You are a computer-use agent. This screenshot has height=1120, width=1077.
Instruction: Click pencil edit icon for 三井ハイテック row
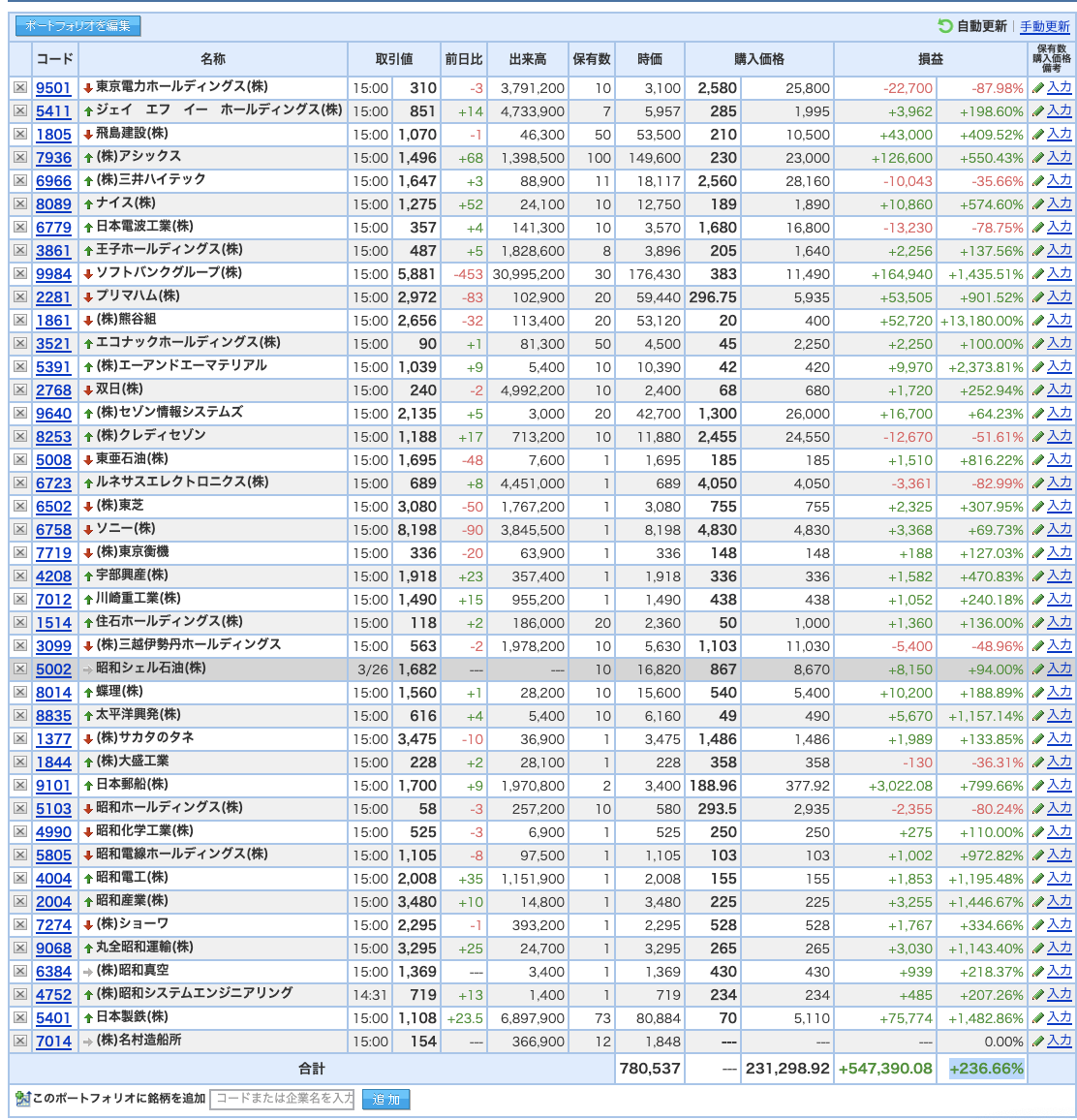1037,181
